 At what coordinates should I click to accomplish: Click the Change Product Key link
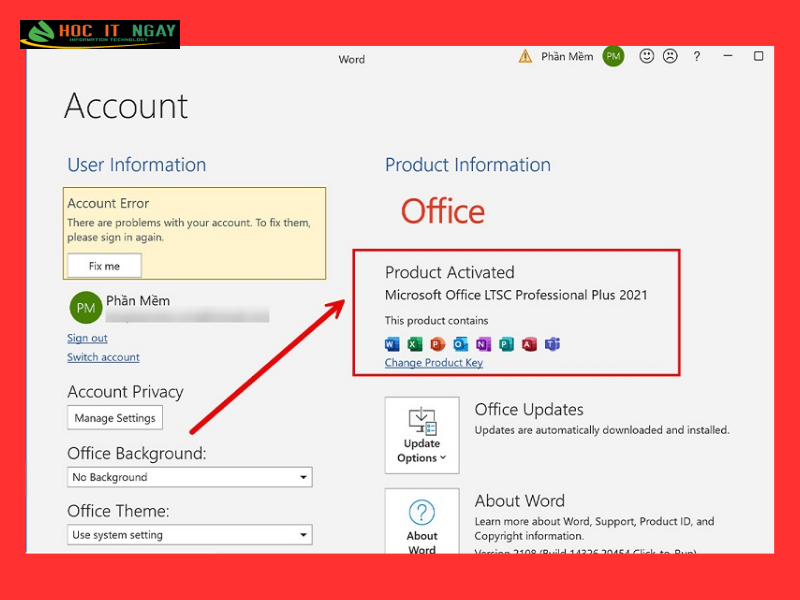434,363
